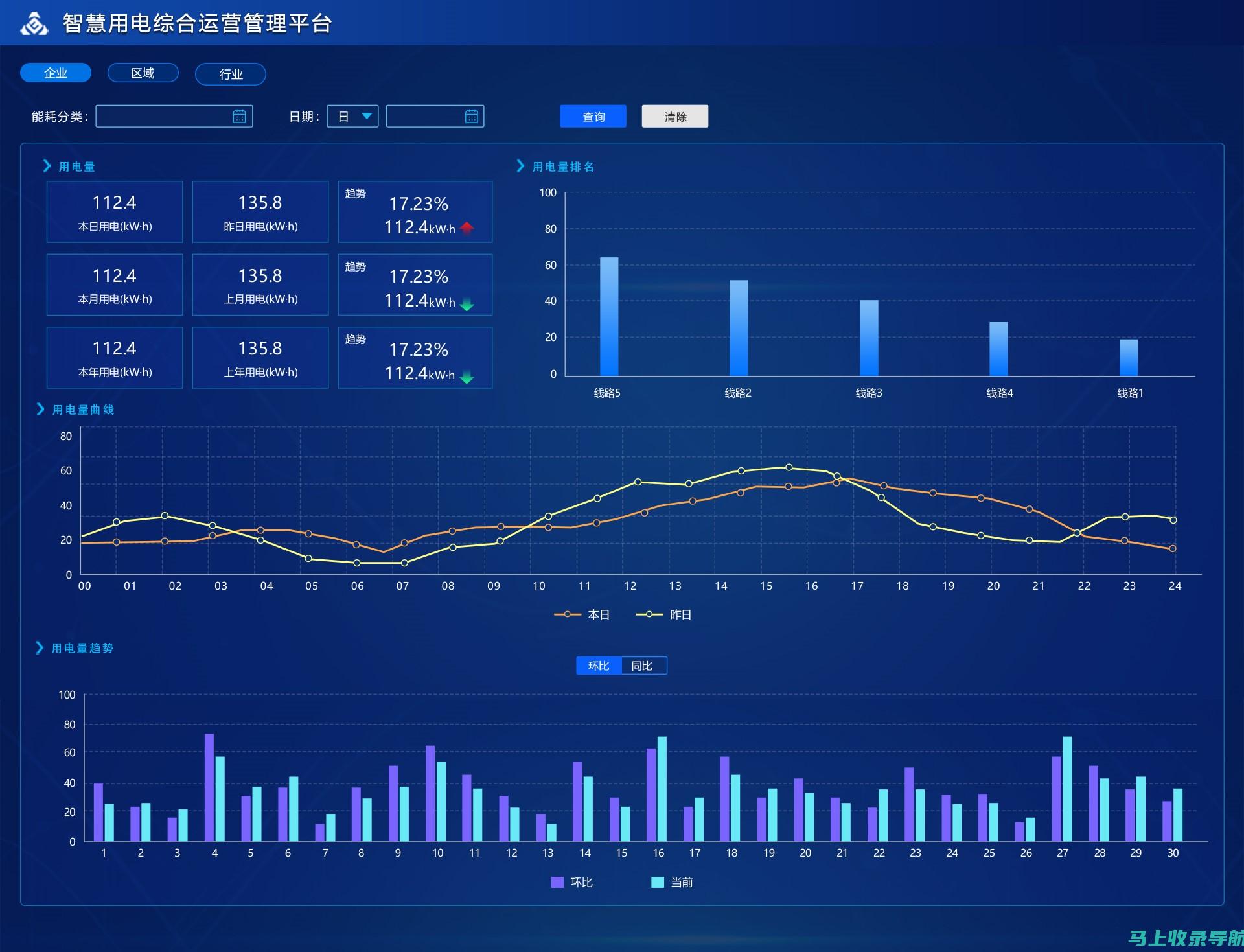Click the 线路5 bar in ranking chart
This screenshot has height=952, width=1244.
[x=609, y=316]
